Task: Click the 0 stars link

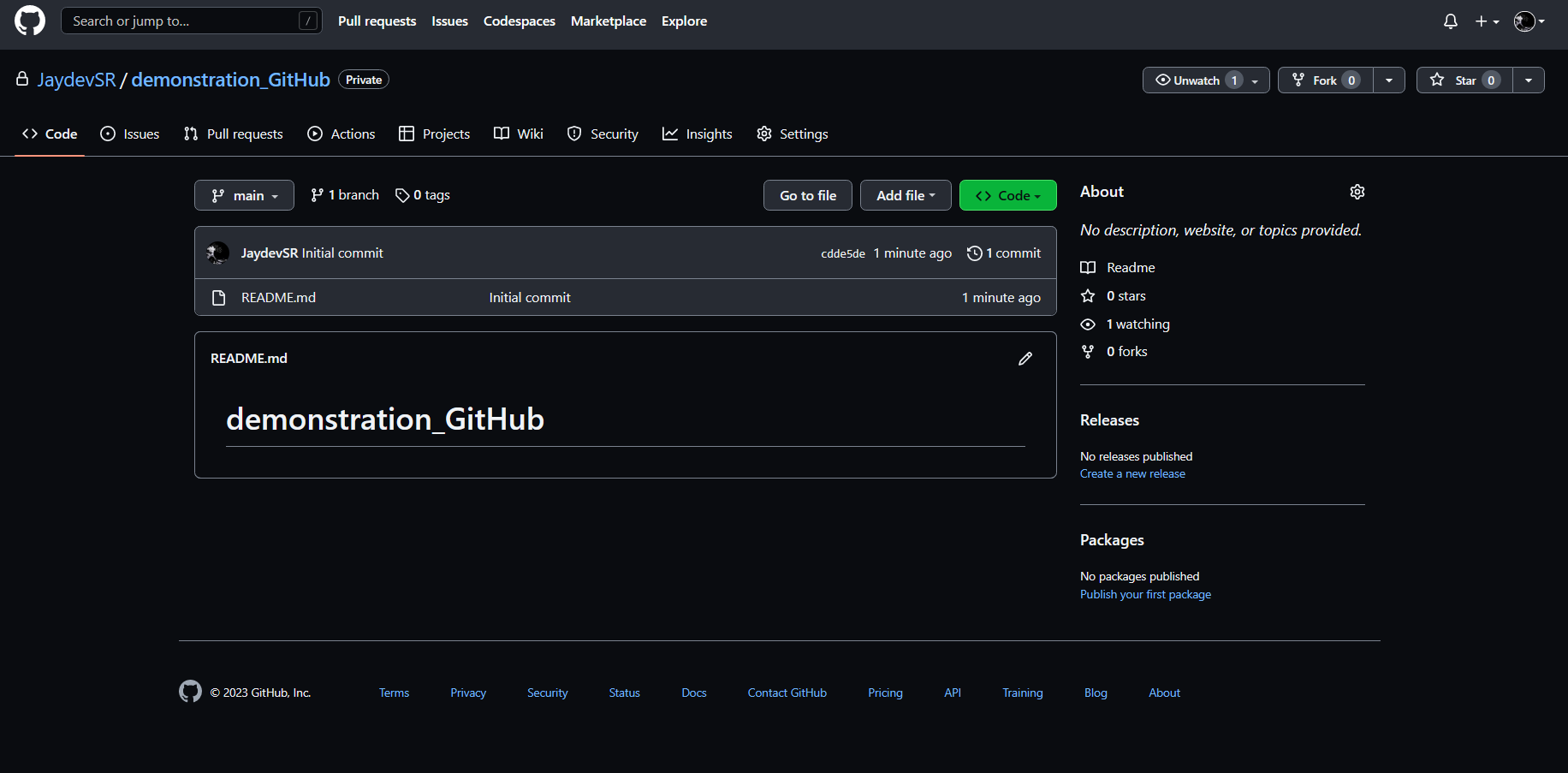Action: coord(1113,295)
